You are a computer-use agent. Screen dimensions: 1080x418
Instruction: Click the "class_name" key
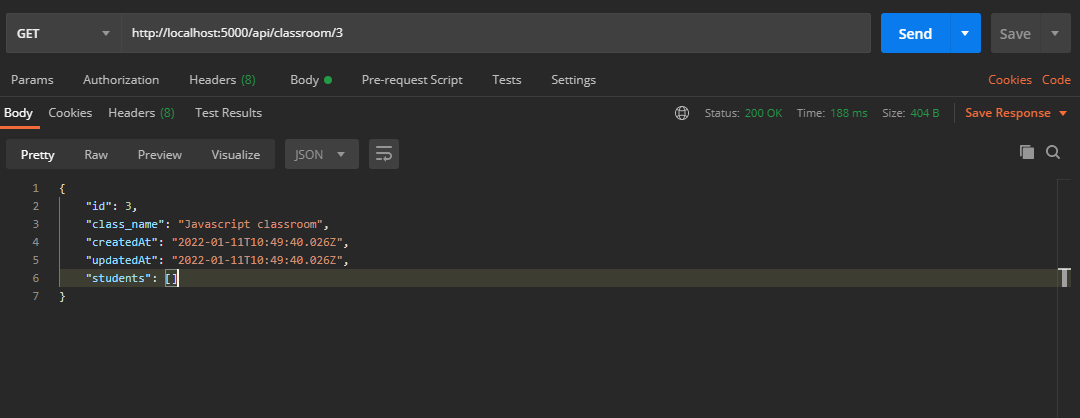125,224
